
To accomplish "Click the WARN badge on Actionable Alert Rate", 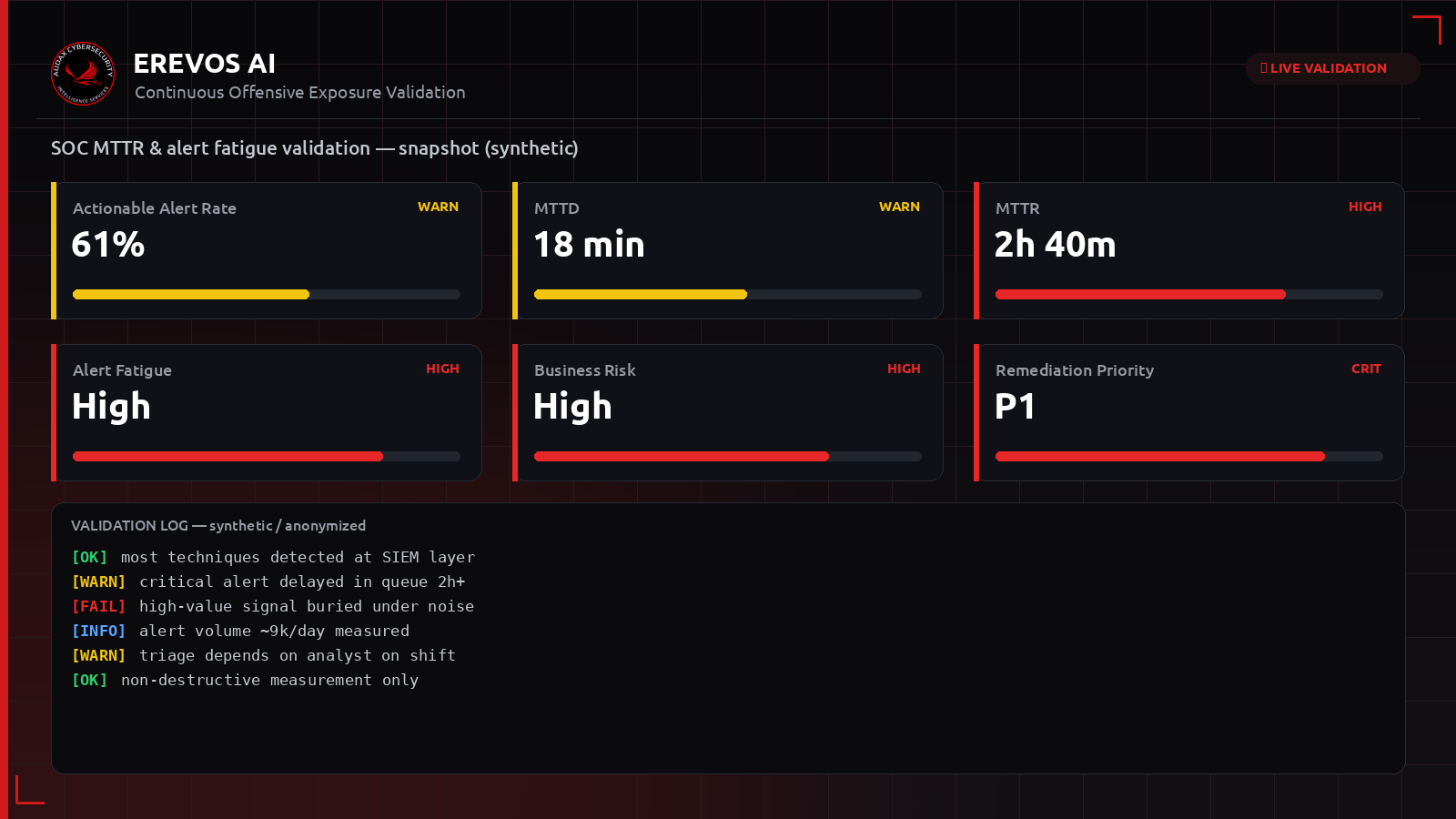I will 438,207.
